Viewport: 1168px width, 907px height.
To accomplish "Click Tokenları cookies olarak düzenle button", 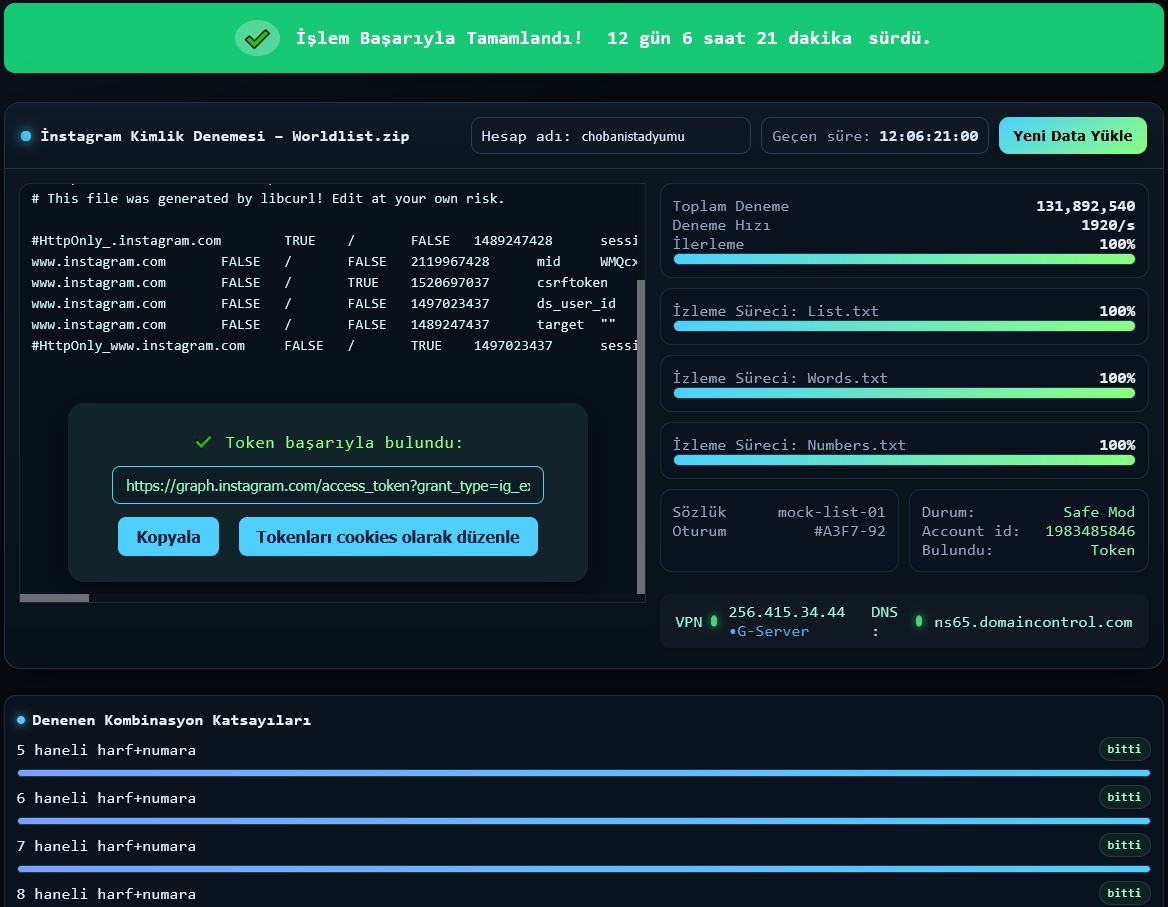I will [388, 537].
